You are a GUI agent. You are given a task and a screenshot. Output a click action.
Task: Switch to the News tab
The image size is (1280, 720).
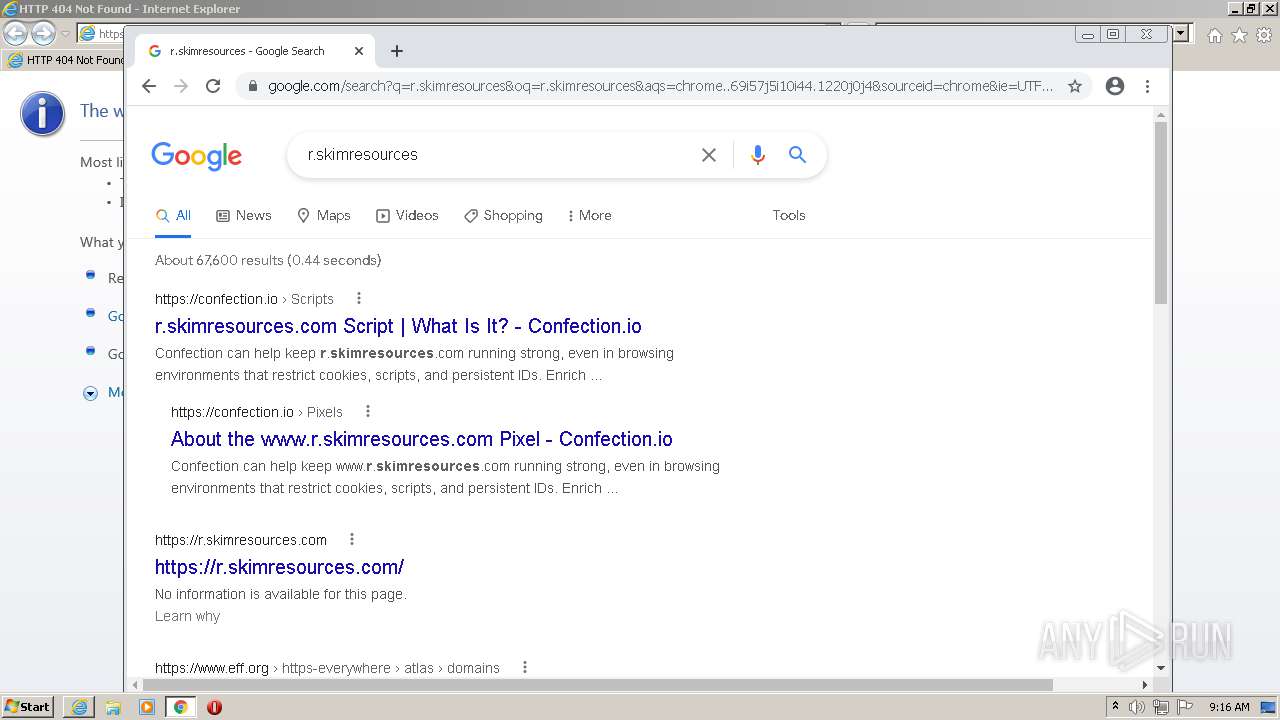[x=244, y=215]
